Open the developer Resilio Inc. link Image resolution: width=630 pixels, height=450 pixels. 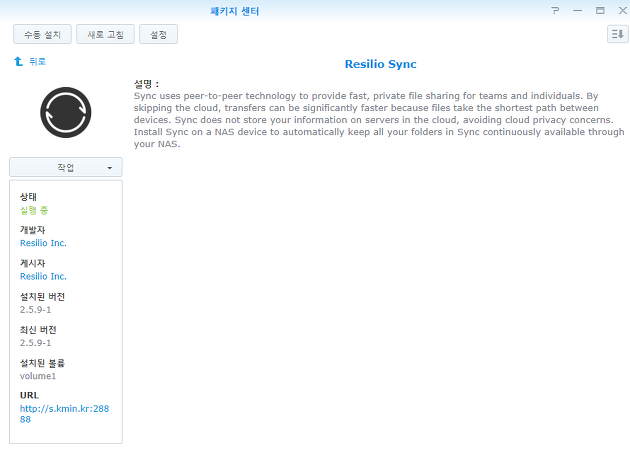pyautogui.click(x=43, y=243)
